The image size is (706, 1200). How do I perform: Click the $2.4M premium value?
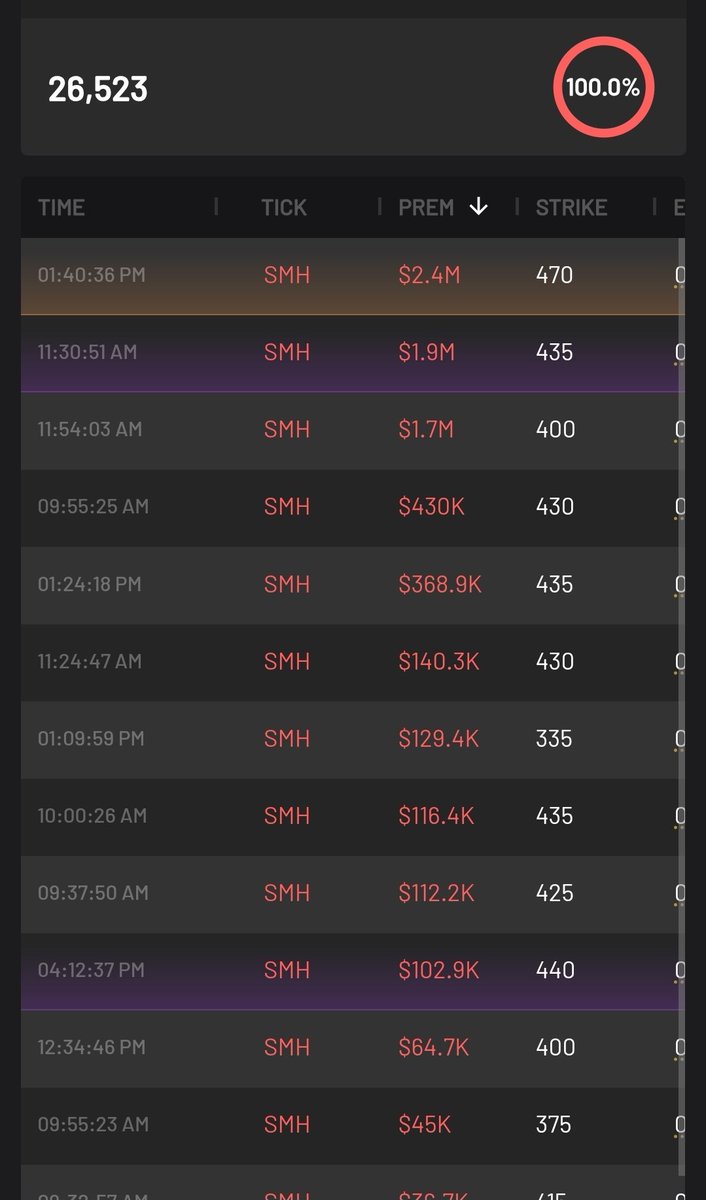(x=429, y=275)
